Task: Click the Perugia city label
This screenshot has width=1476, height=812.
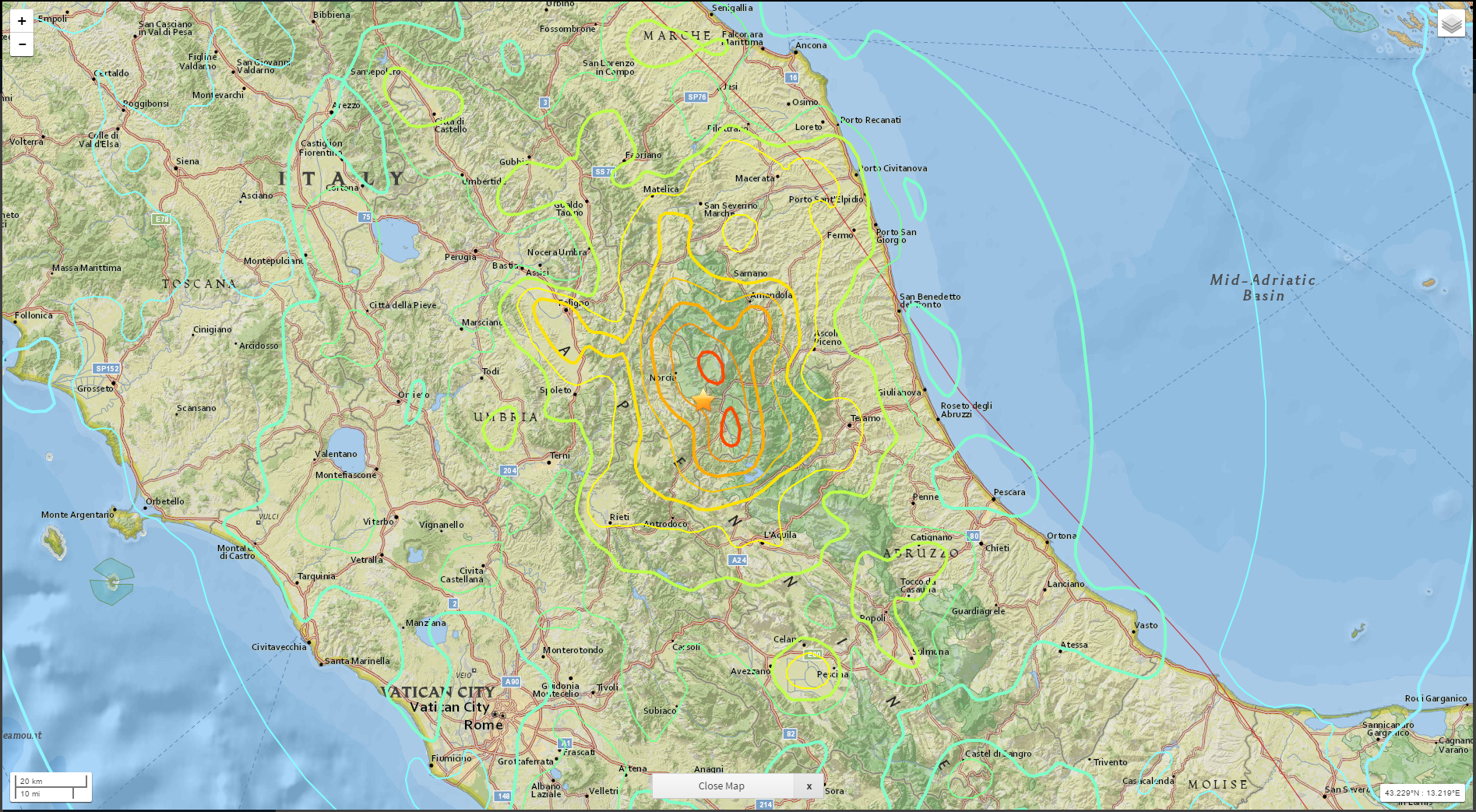Action: click(460, 257)
